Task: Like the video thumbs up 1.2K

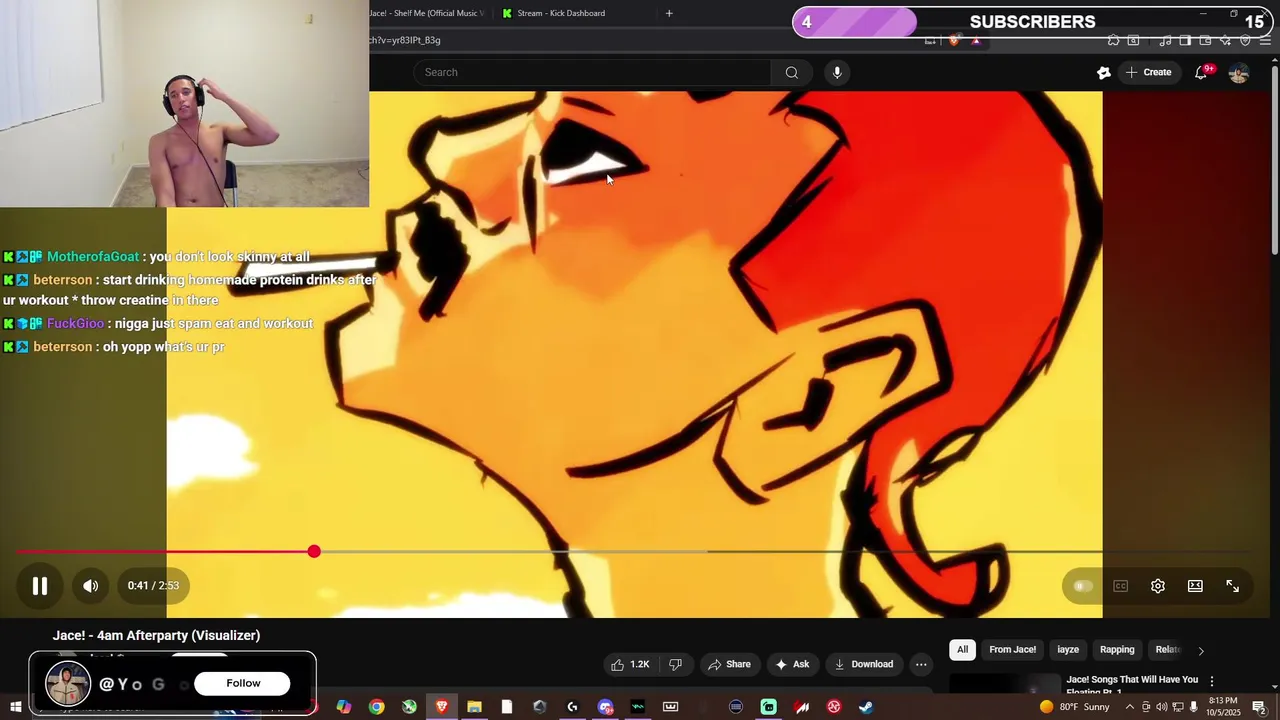Action: point(630,664)
